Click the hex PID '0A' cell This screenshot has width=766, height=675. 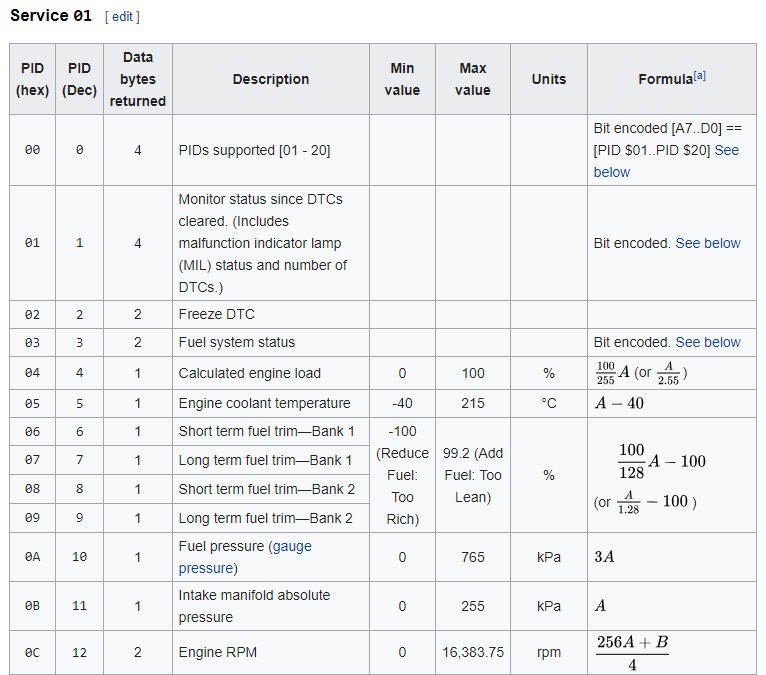pyautogui.click(x=32, y=557)
